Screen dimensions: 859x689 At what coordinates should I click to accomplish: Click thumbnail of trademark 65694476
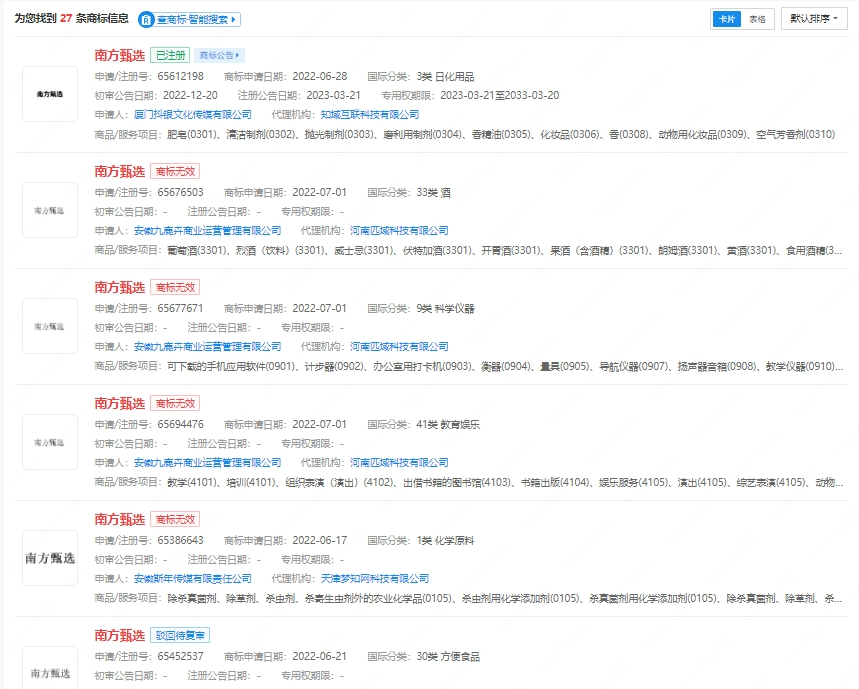click(50, 442)
